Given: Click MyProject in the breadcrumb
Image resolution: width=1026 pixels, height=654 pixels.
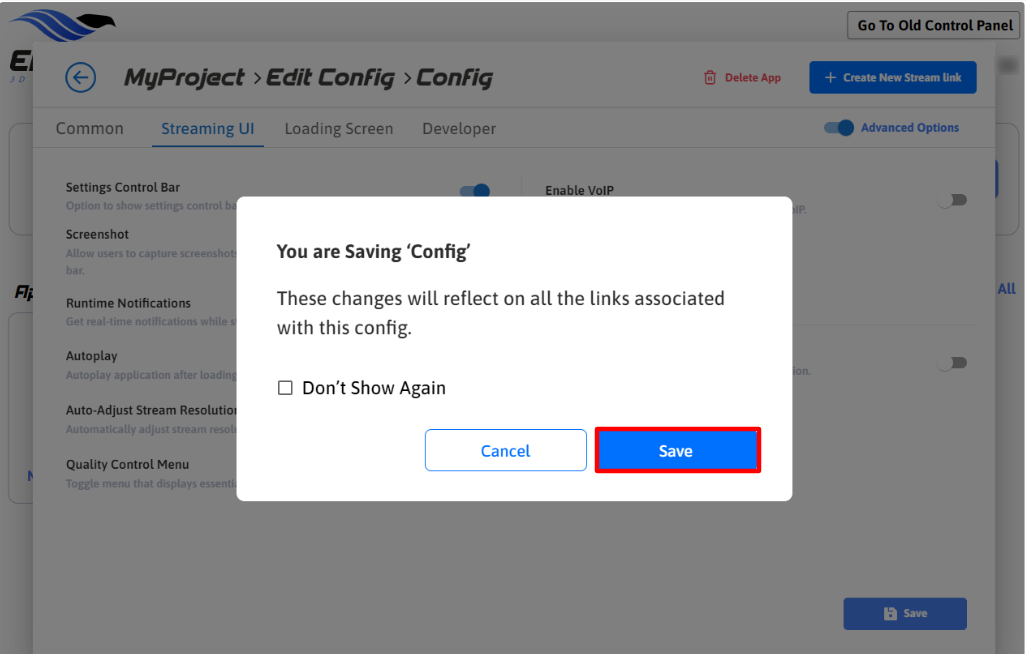Looking at the screenshot, I should pos(184,77).
